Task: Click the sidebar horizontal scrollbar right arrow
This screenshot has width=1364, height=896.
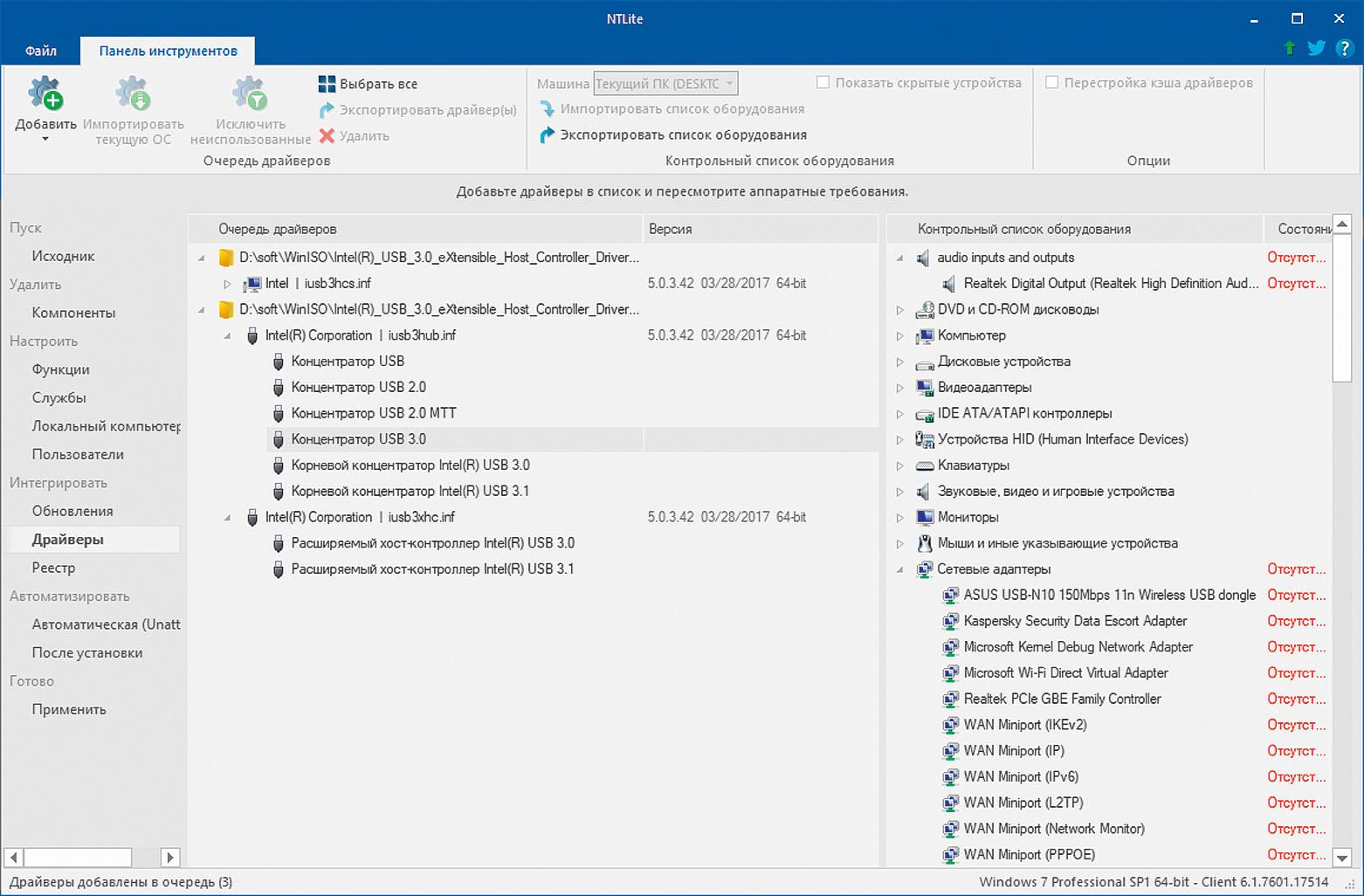Action: [x=171, y=858]
